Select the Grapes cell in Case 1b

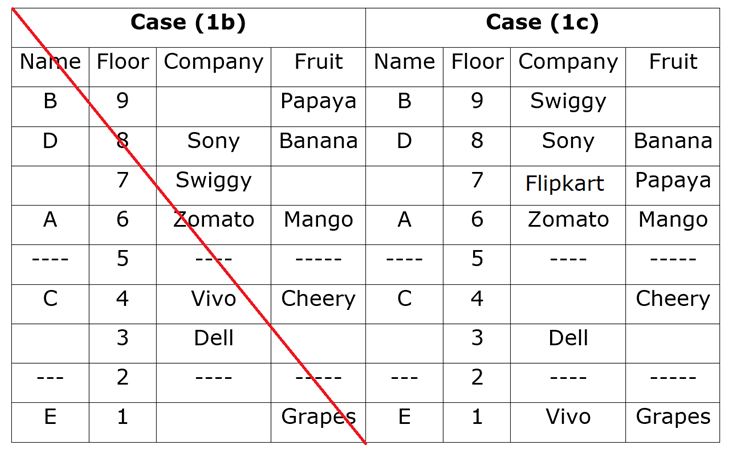[318, 417]
